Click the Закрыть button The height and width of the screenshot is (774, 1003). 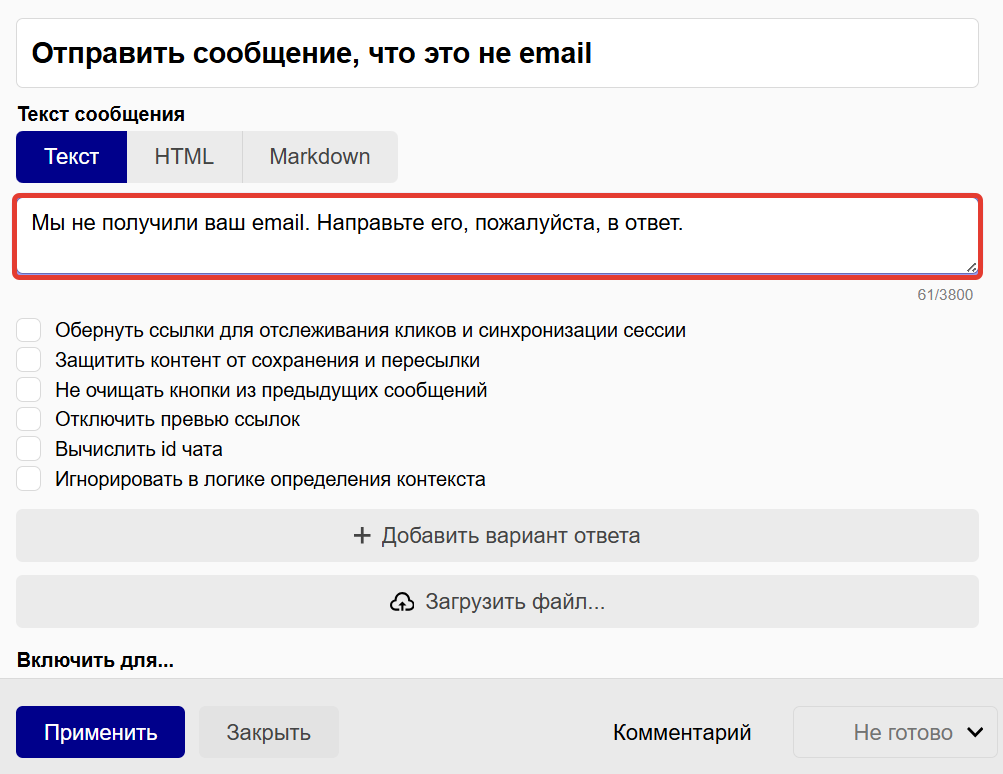coord(268,732)
